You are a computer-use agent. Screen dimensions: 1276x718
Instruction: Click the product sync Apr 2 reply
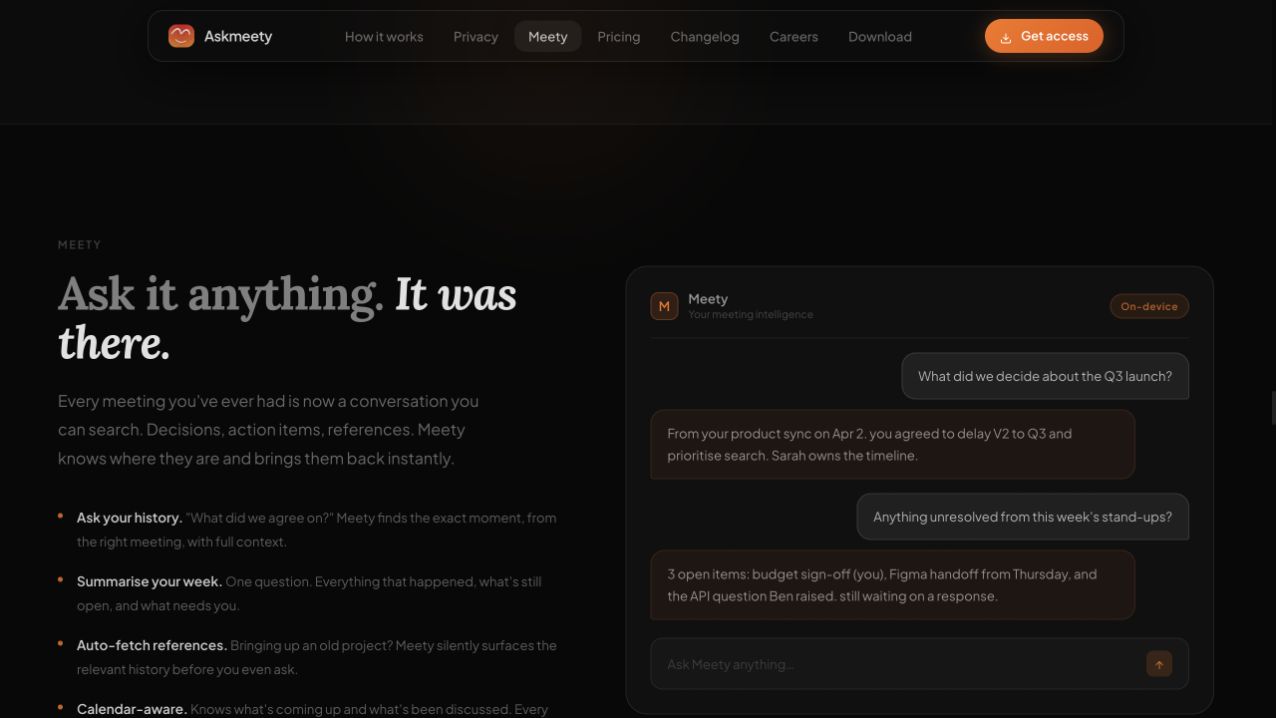pos(893,444)
